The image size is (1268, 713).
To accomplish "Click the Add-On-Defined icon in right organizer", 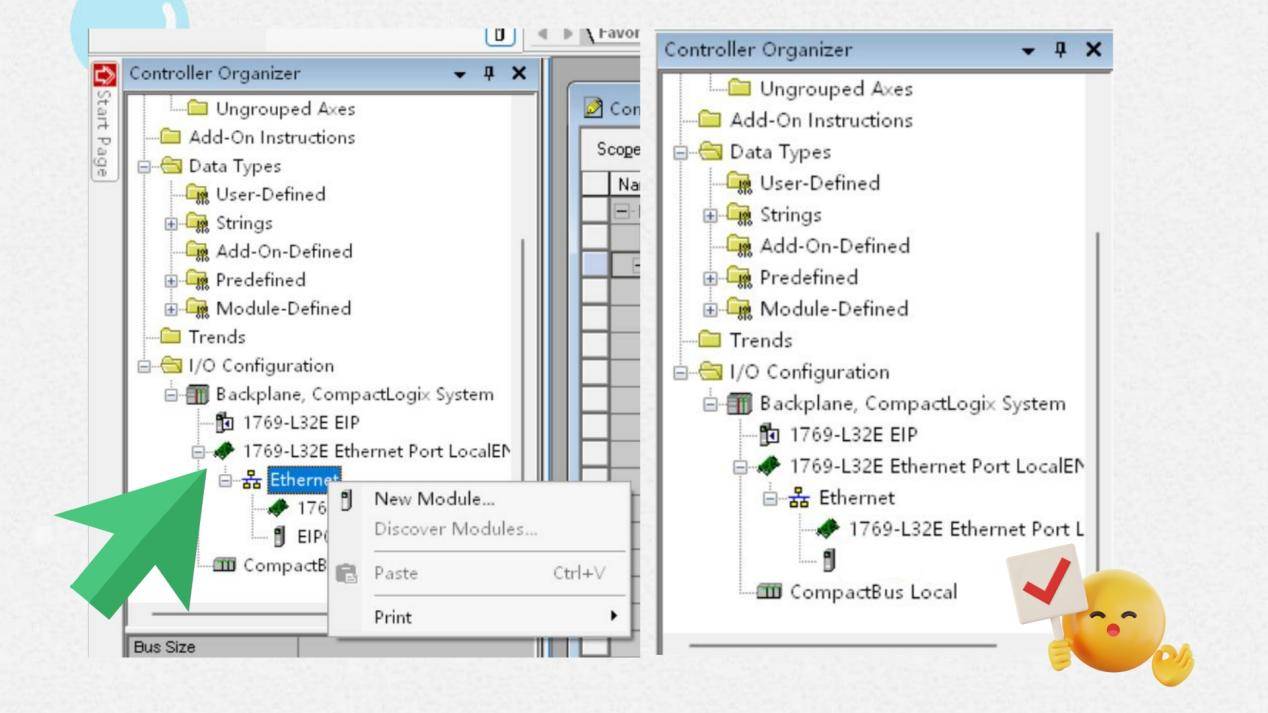I will (x=740, y=246).
